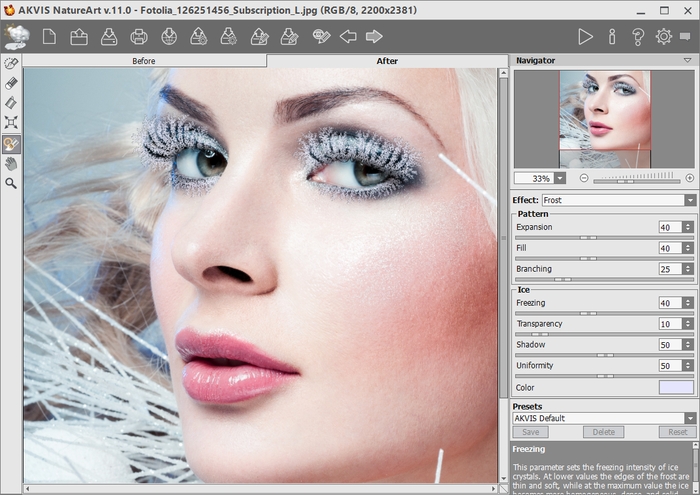Select the Zoom magnifier tool
Viewport: 700px width, 495px height.
[11, 183]
